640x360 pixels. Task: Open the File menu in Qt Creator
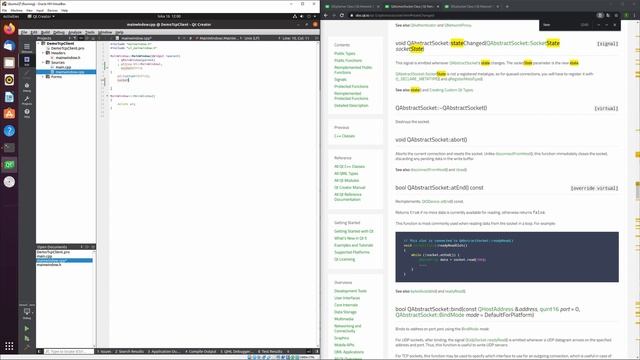[24, 32]
